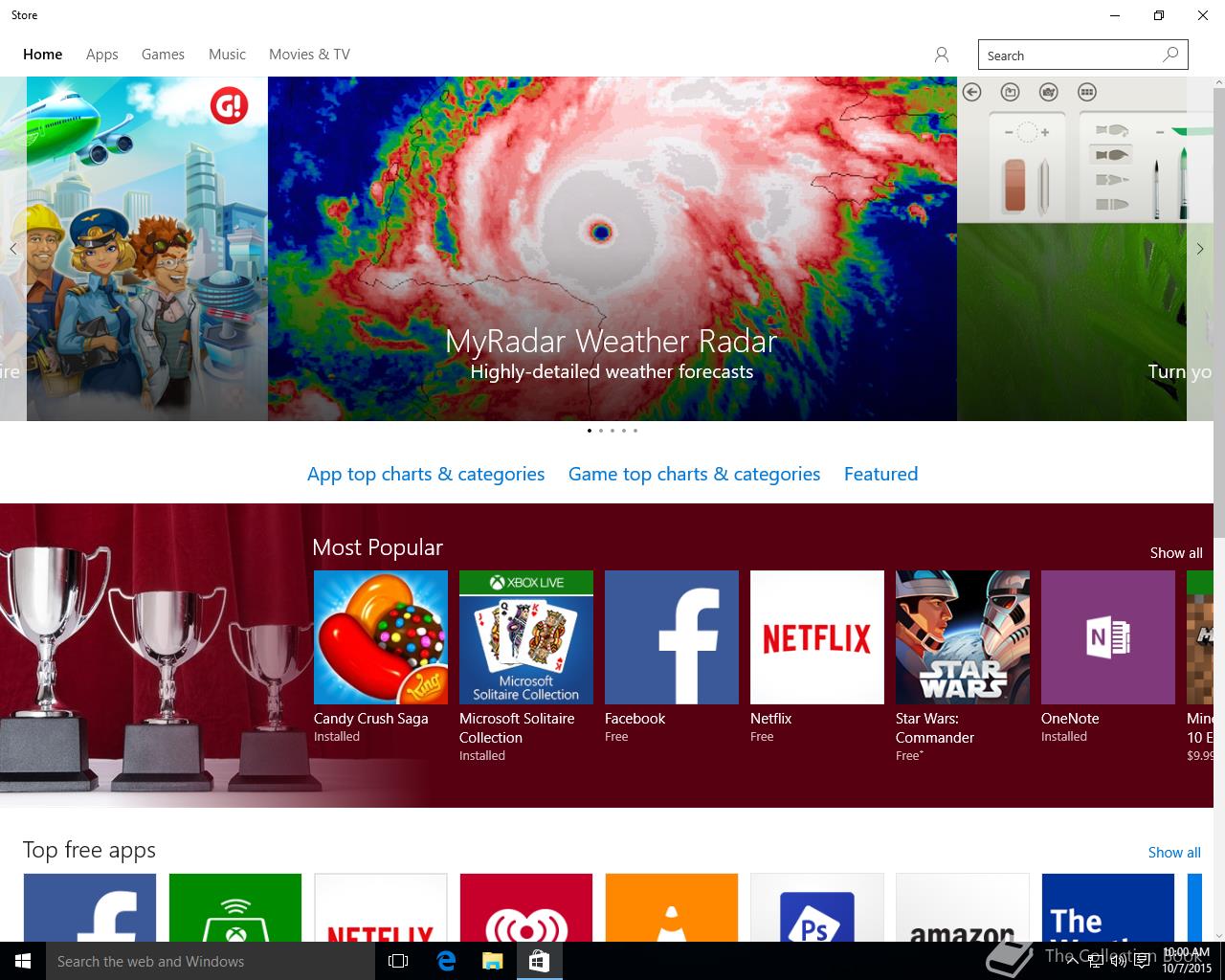Switch to the Movies & TV tab
The image size is (1225, 980).
point(309,55)
